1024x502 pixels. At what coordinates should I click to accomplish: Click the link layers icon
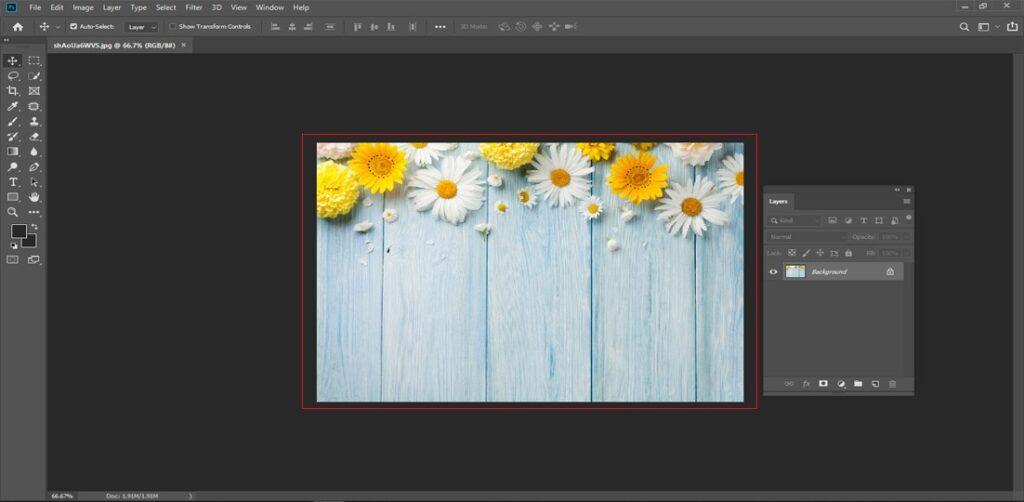(789, 384)
